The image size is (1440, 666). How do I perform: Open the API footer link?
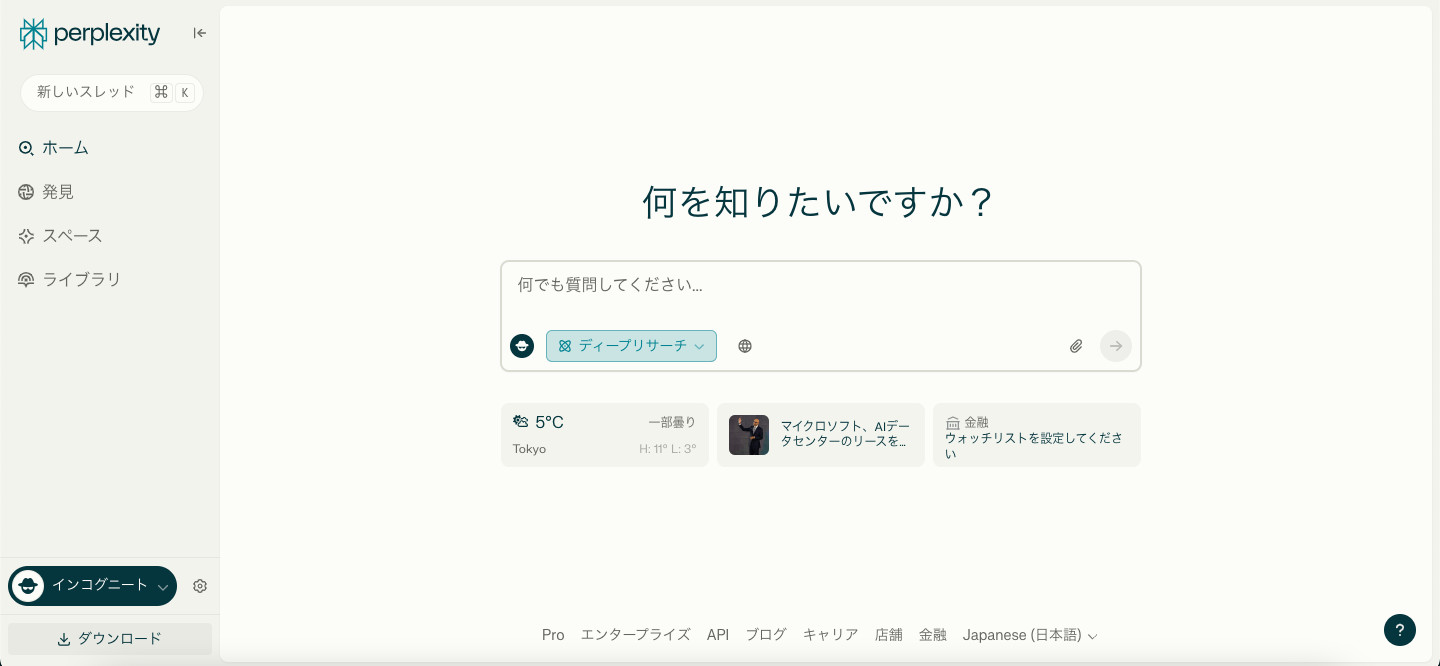[718, 635]
